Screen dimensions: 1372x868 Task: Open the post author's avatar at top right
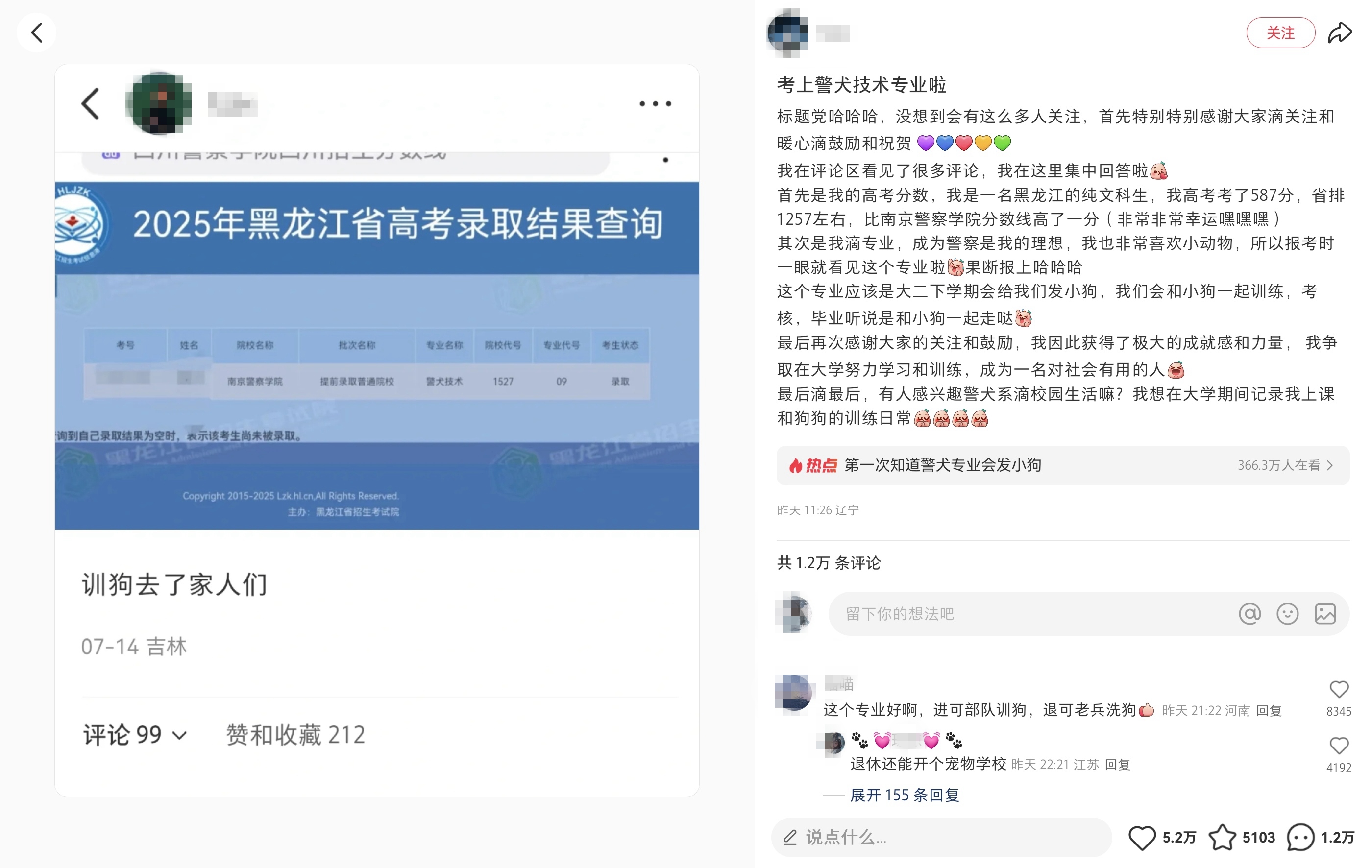(x=787, y=32)
